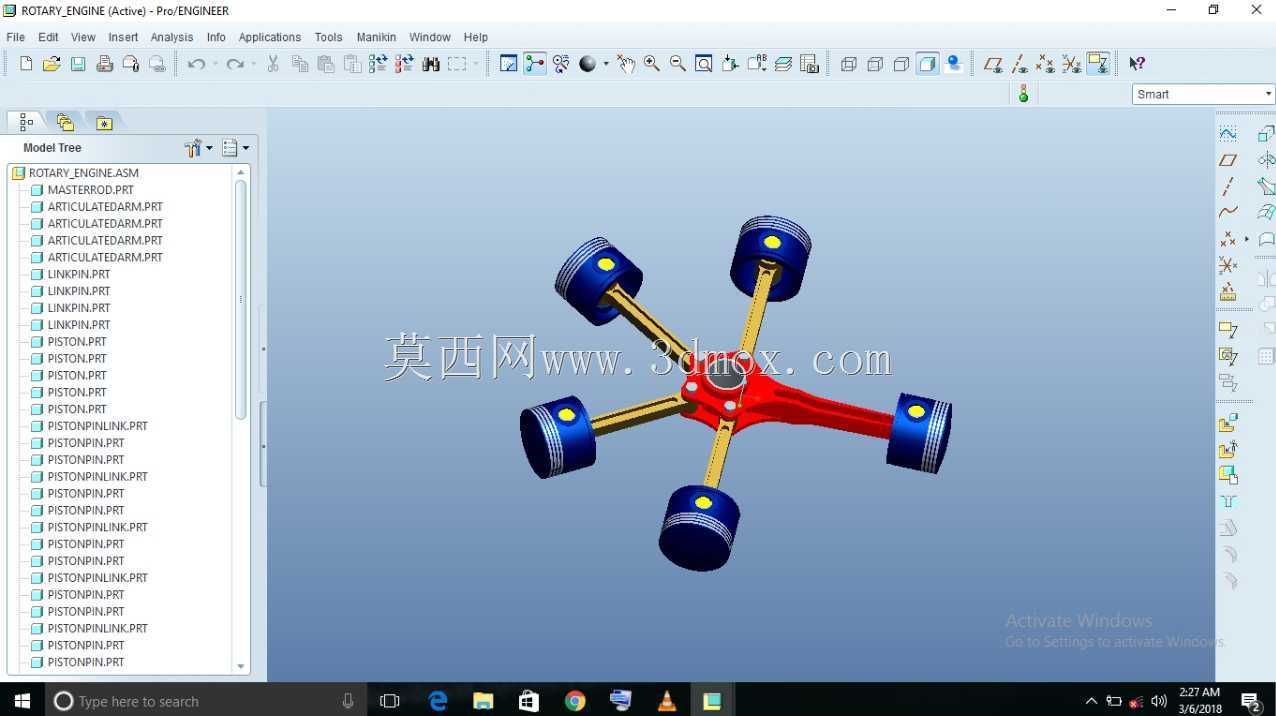Switch to wireframe display
1276x716 pixels.
pos(849,64)
